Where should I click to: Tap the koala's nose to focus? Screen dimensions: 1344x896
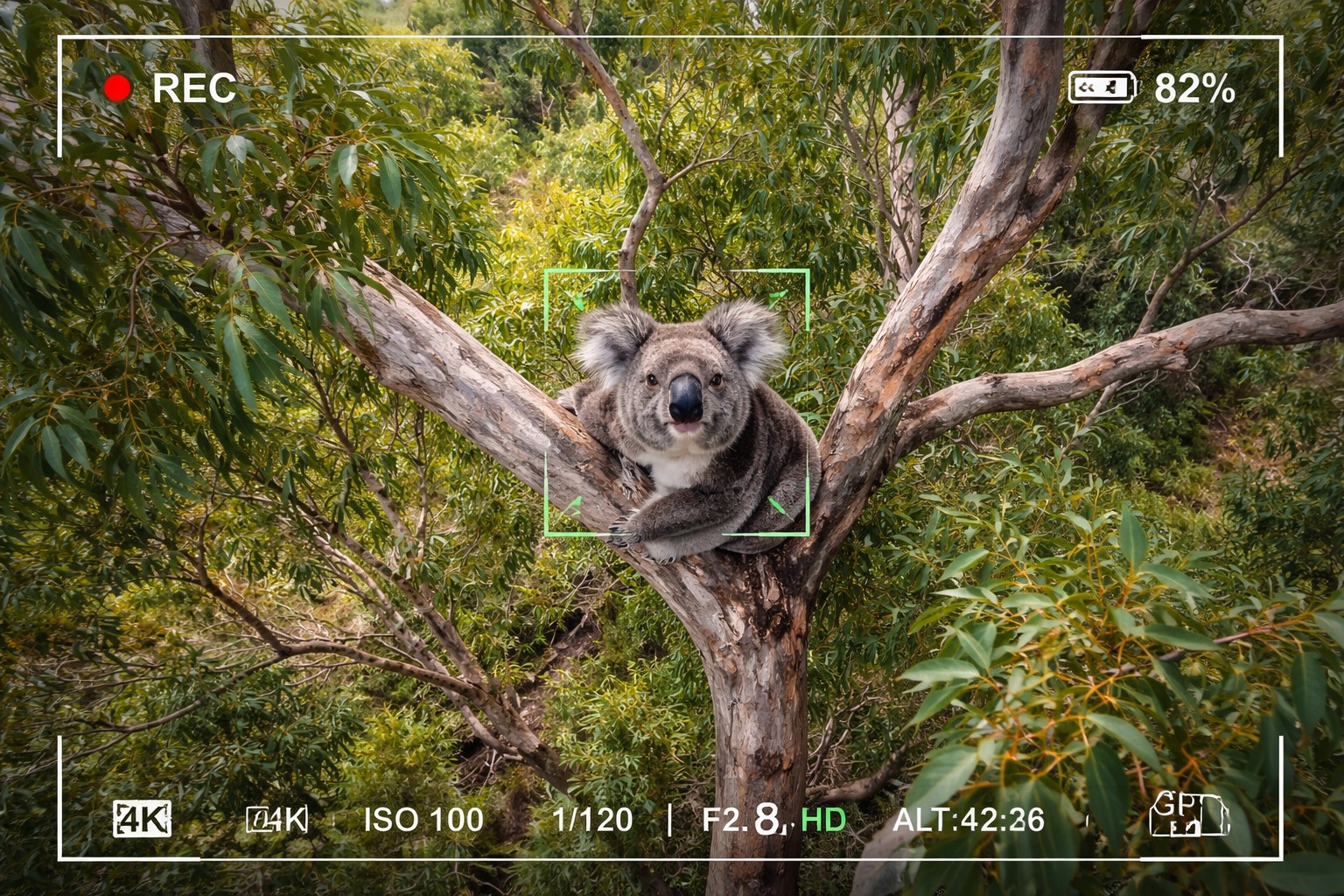(x=685, y=398)
